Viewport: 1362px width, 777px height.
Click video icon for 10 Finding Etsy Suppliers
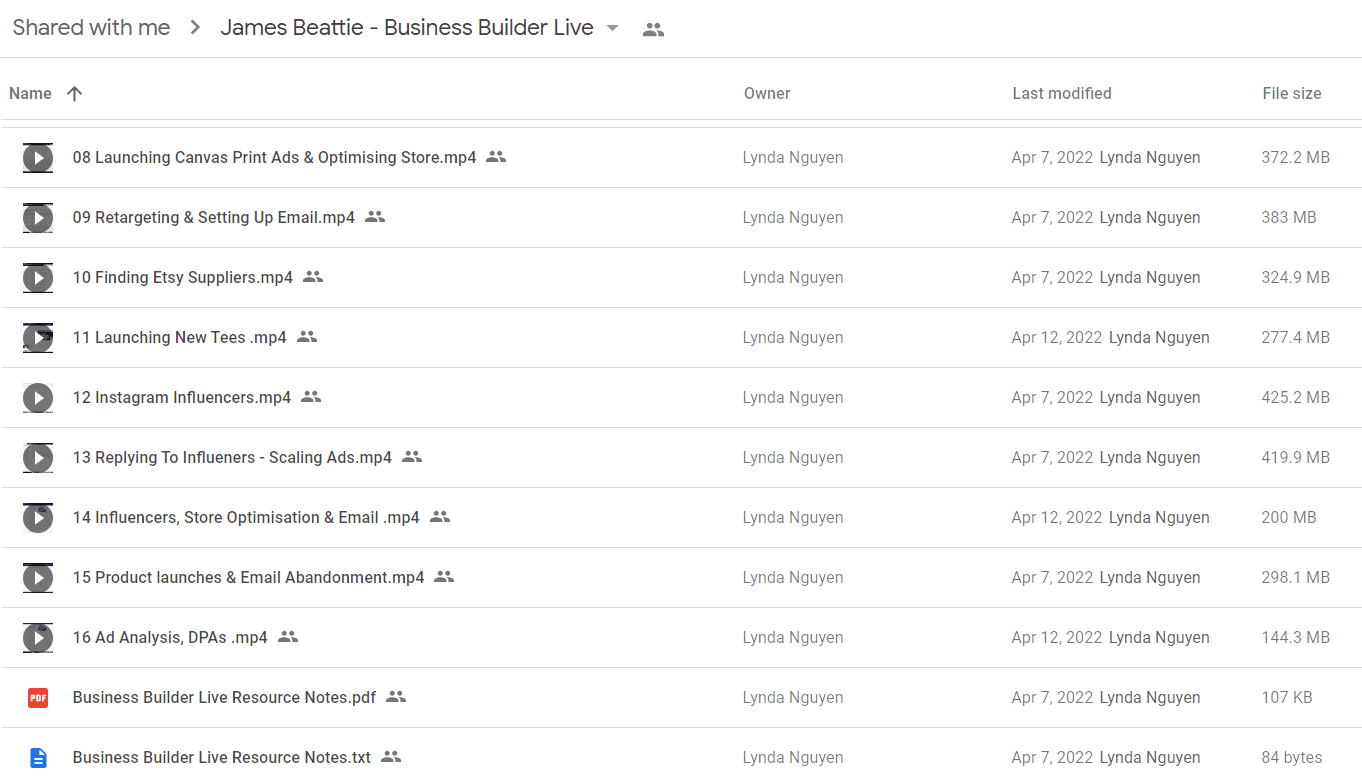(x=38, y=277)
